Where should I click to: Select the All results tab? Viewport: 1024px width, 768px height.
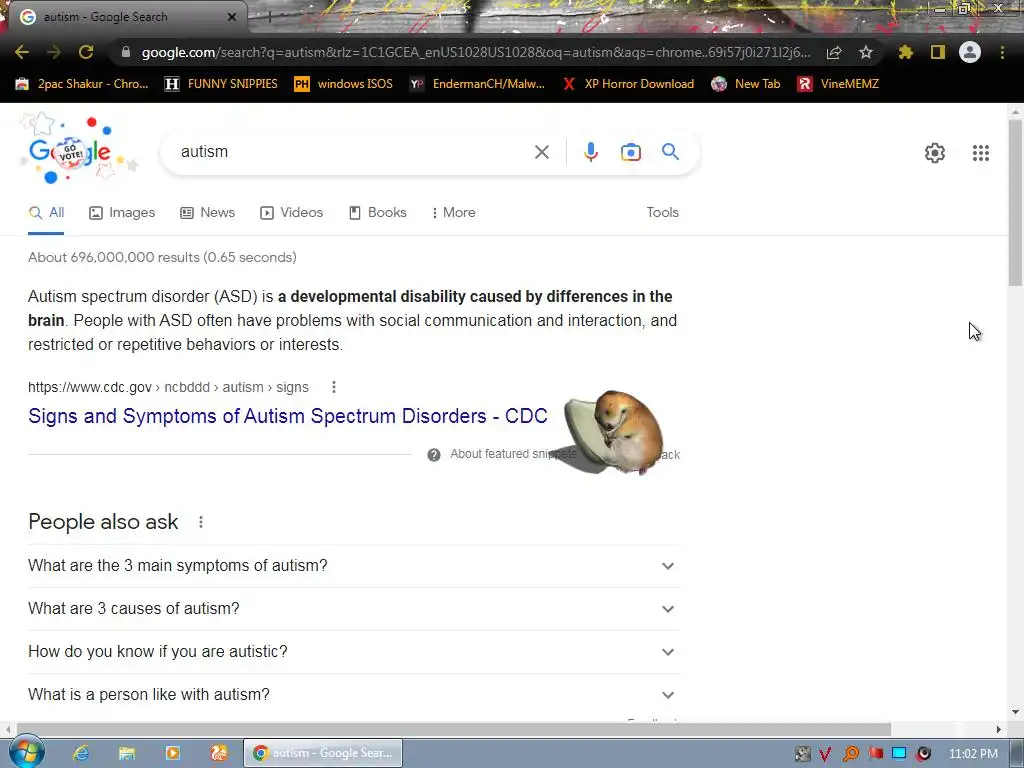(x=46, y=212)
